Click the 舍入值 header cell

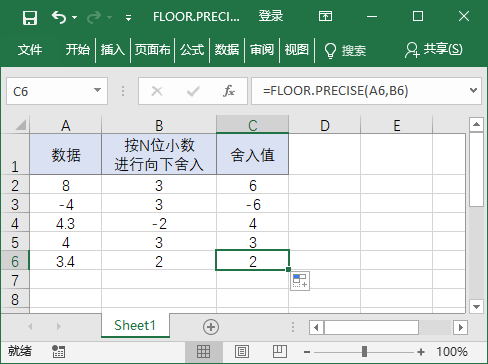pyautogui.click(x=253, y=154)
